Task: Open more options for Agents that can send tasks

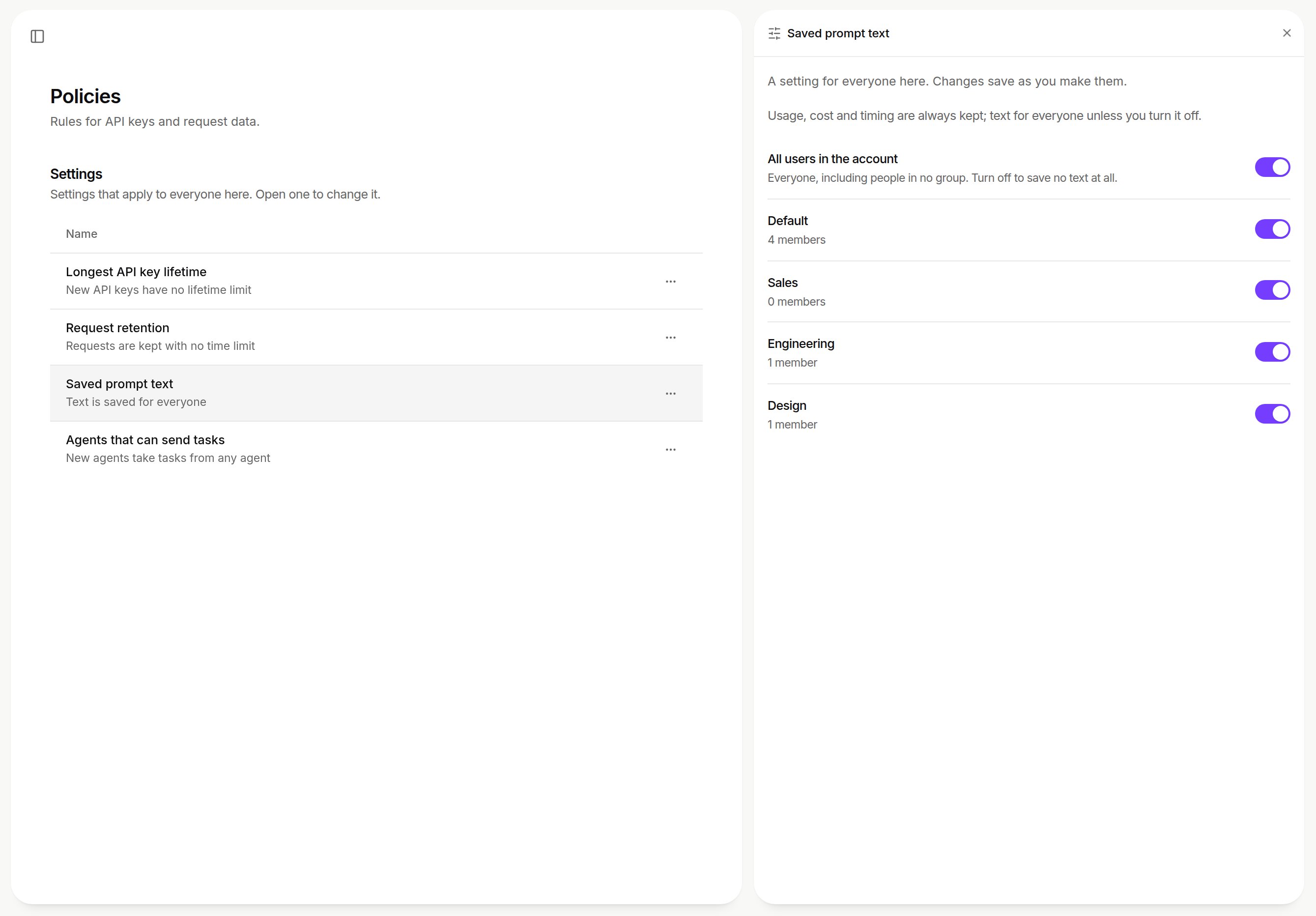Action: (x=671, y=450)
